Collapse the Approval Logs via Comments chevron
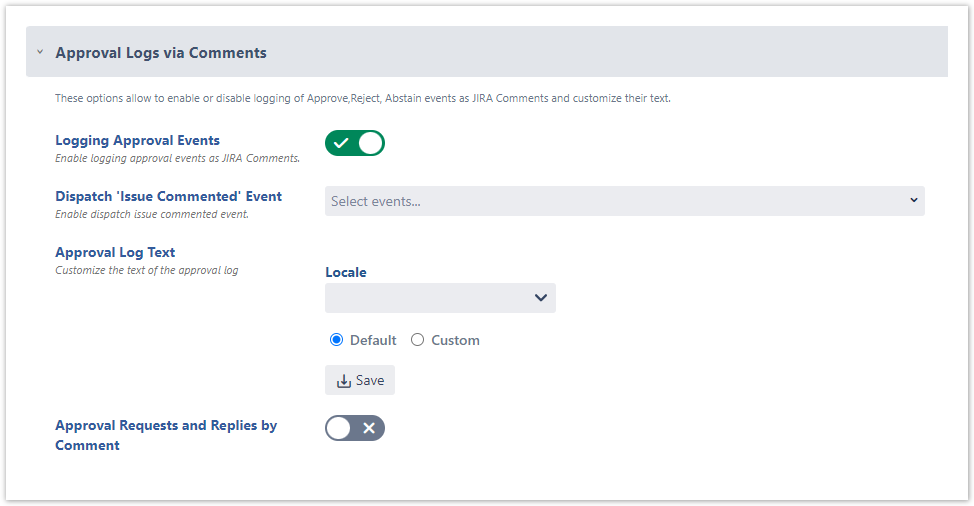This screenshot has height=506, width=974. point(40,53)
